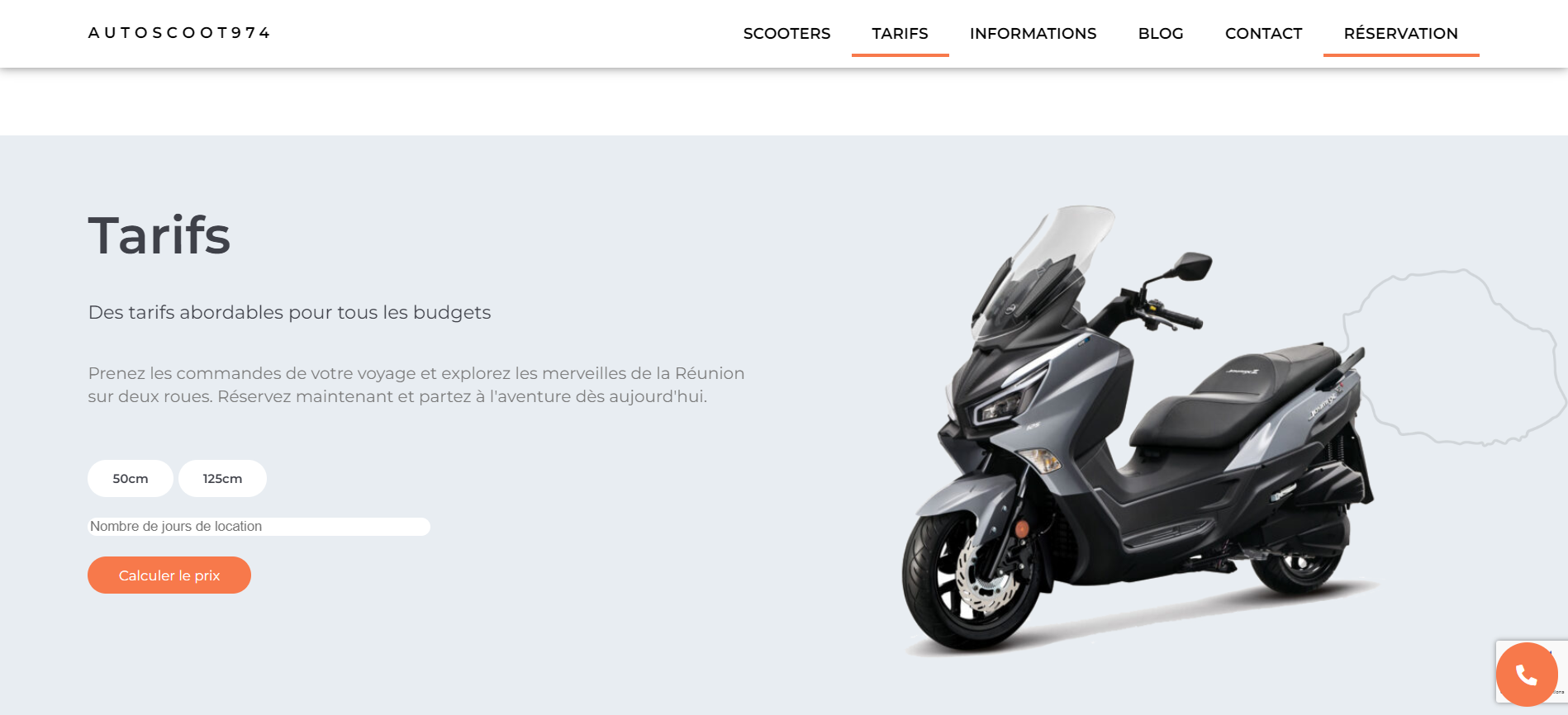1568x715 pixels.
Task: Click the paragraph about exploring la Réunion
Action: (x=416, y=385)
